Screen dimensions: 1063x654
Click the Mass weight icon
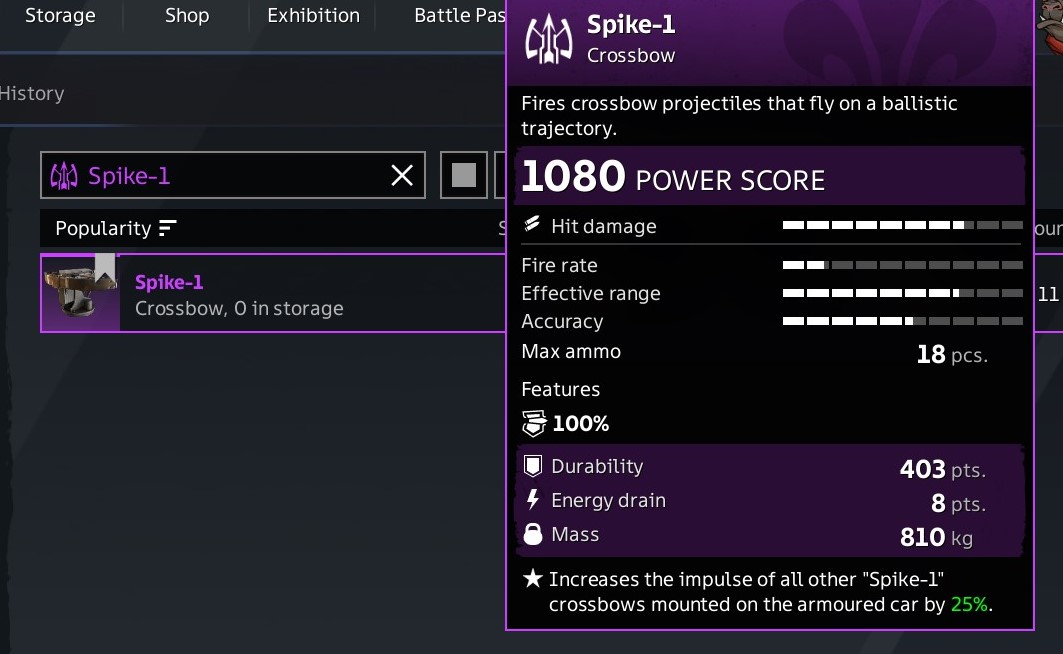point(533,535)
